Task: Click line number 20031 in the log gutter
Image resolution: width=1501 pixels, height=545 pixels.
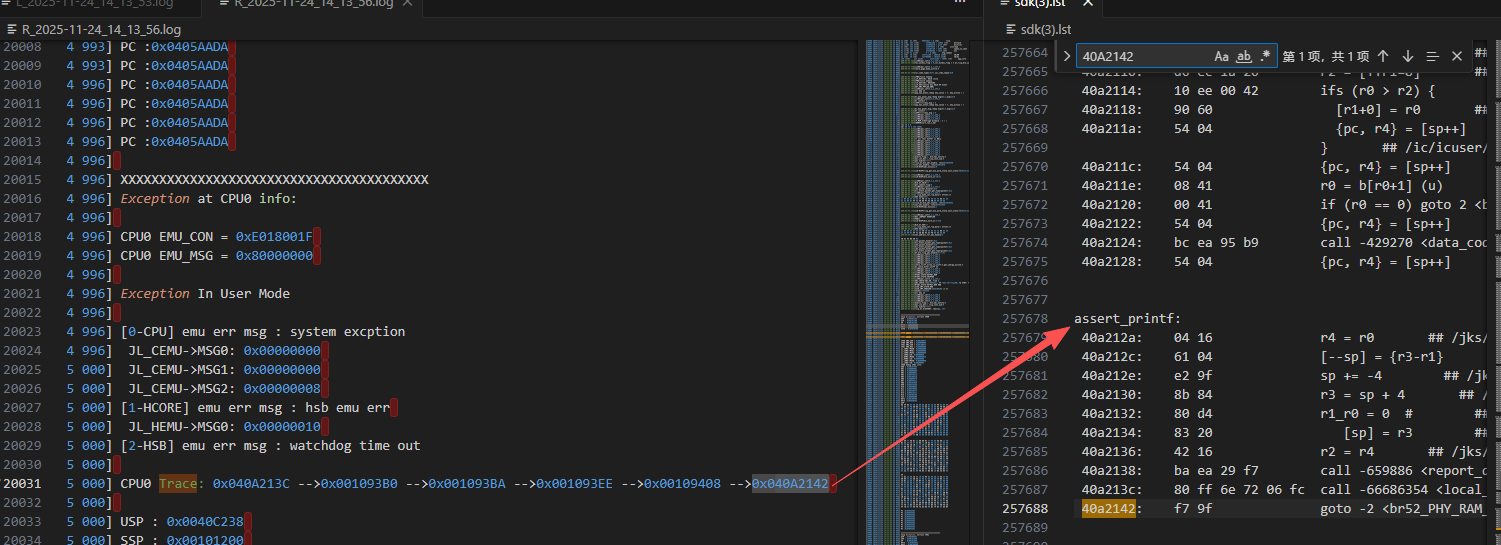Action: [22, 483]
